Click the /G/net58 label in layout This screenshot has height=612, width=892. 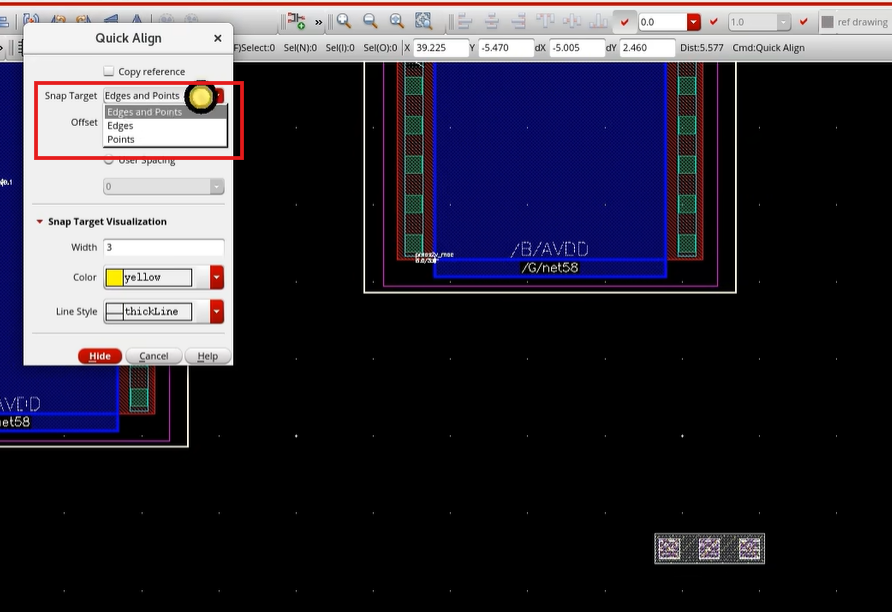tap(550, 267)
